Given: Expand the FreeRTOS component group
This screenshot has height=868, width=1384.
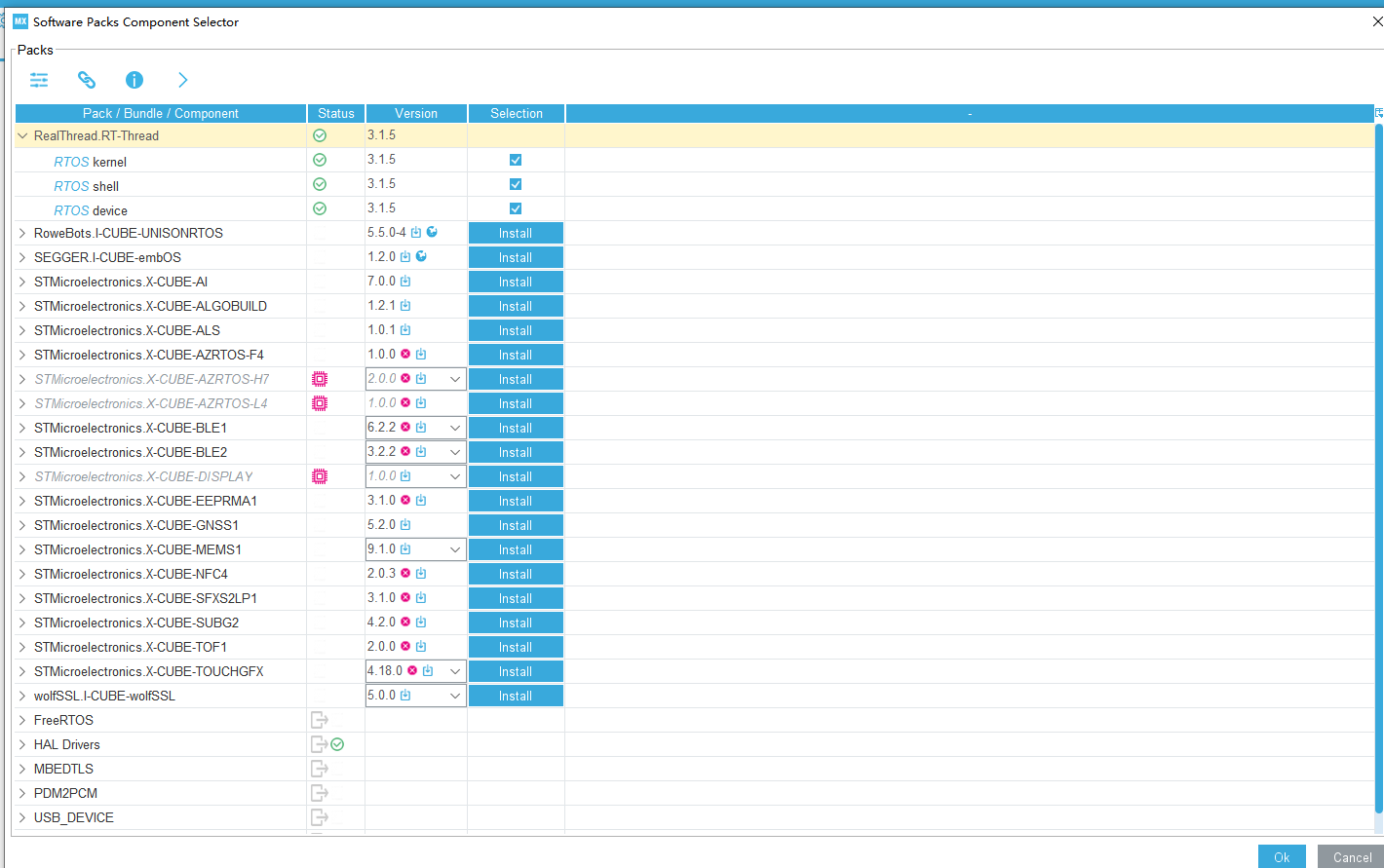Looking at the screenshot, I should coord(22,720).
